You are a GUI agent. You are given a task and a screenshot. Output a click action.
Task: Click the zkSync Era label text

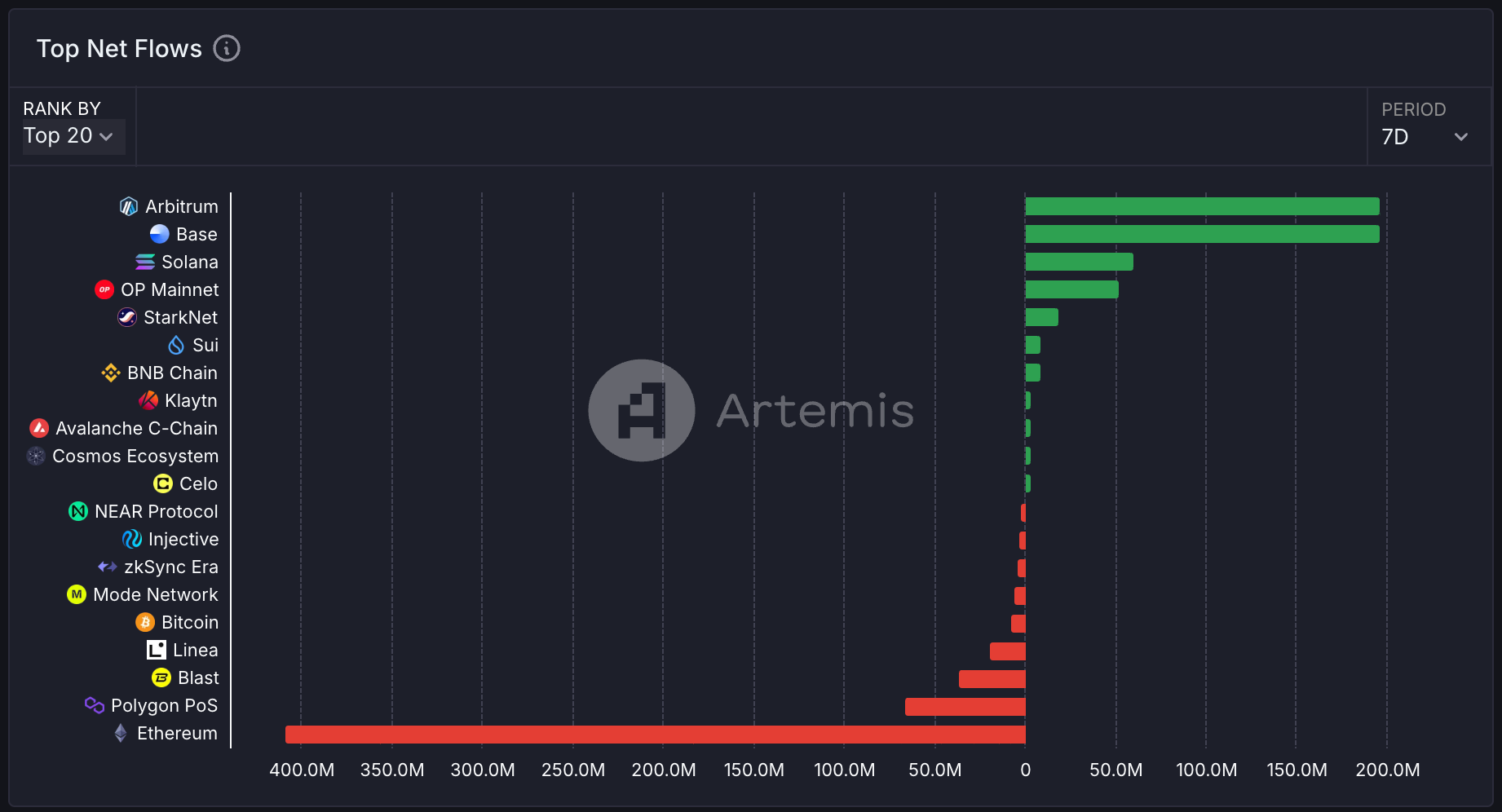pos(171,567)
